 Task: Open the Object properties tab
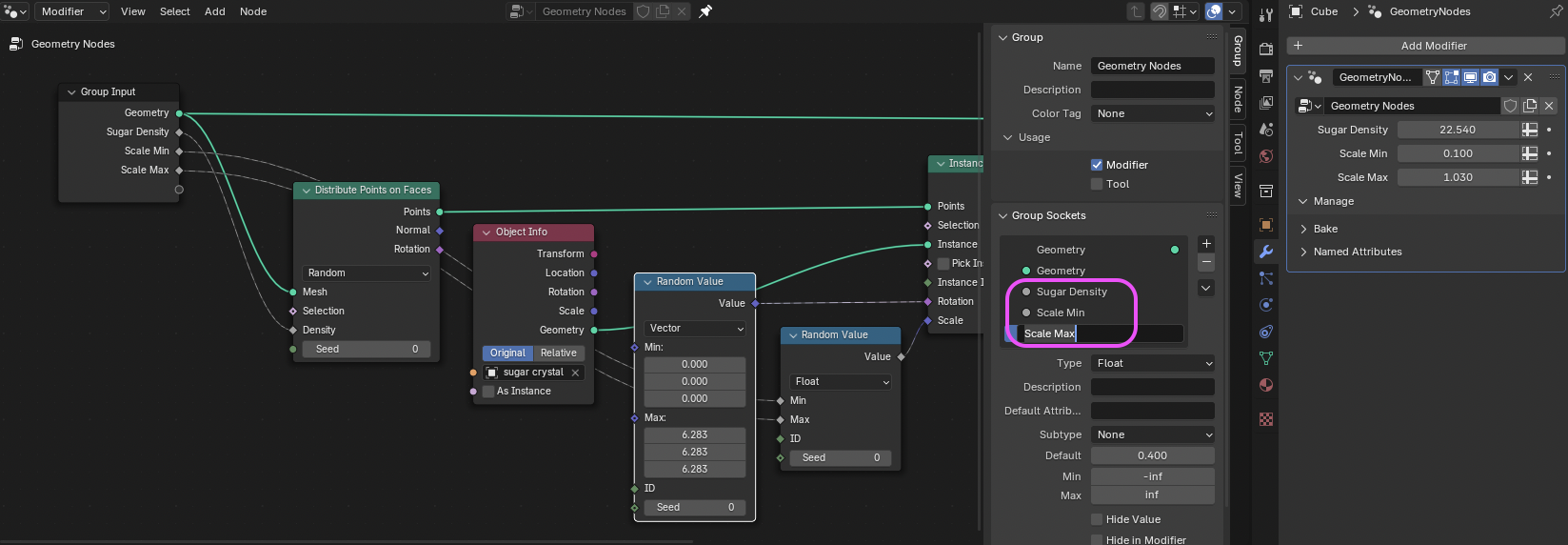coord(1265,225)
